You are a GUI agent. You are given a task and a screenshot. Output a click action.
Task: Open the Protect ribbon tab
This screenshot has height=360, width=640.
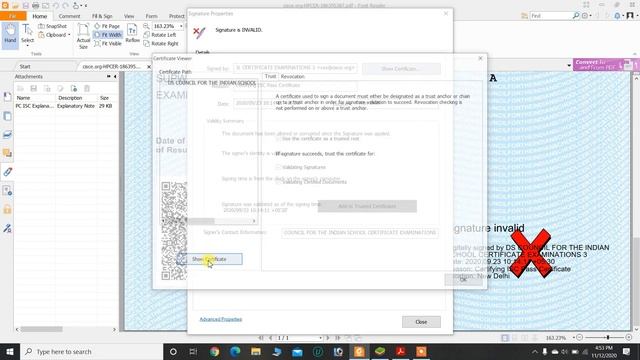click(176, 16)
